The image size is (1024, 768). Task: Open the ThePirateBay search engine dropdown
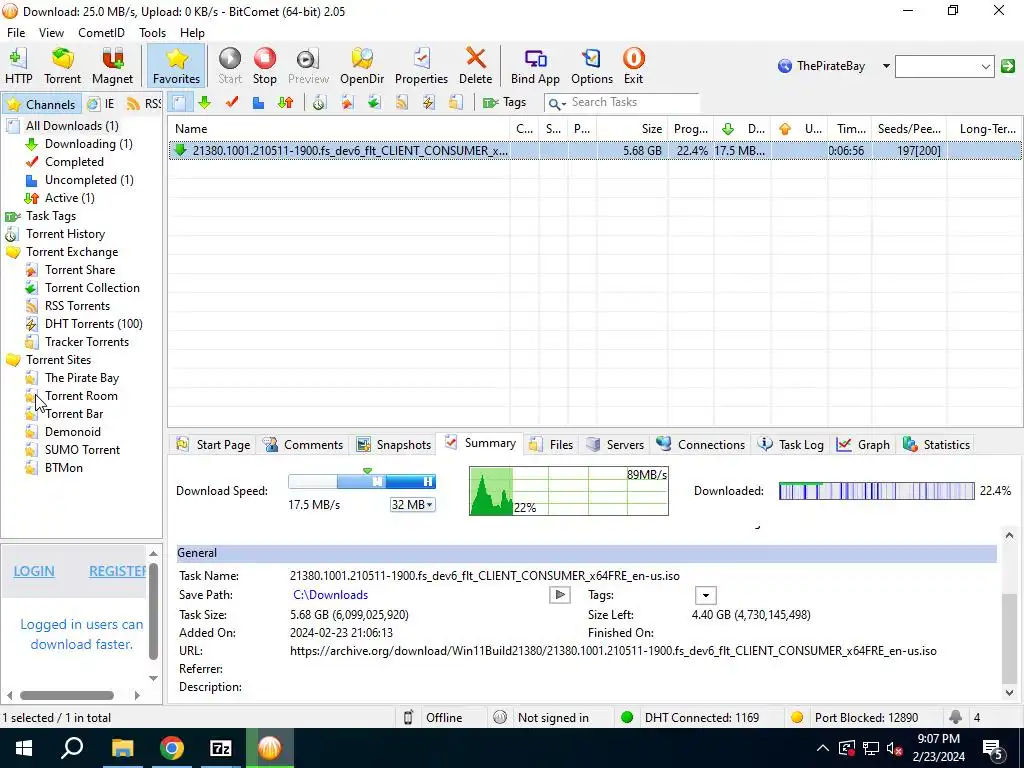pos(886,66)
